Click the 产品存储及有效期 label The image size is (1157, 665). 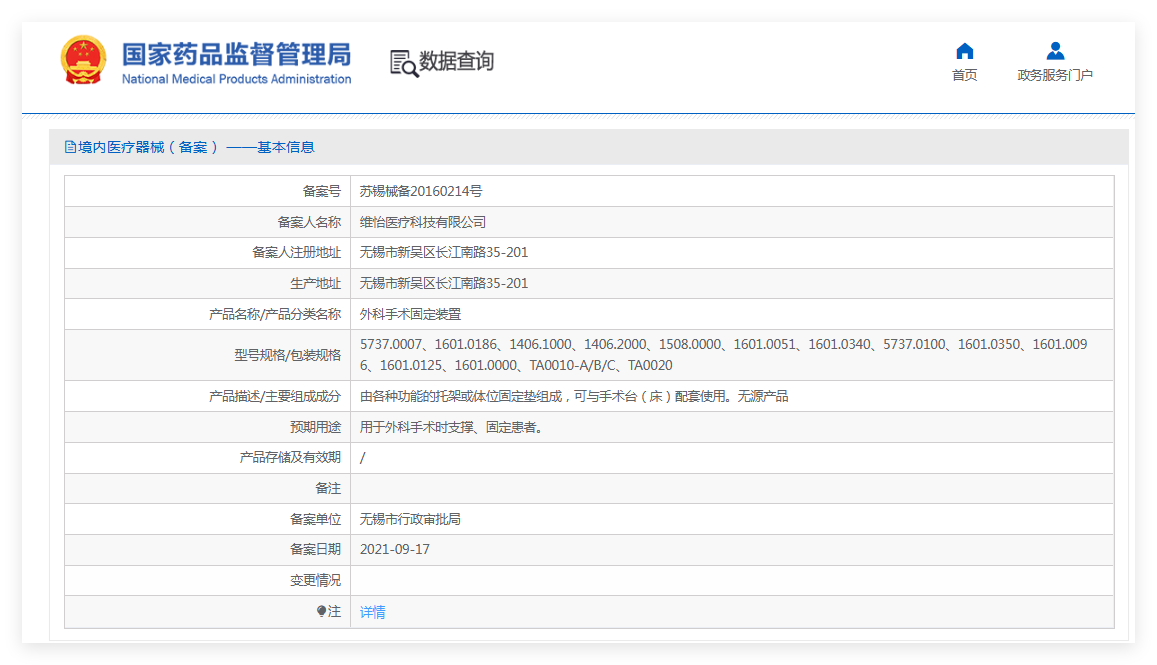(290, 458)
